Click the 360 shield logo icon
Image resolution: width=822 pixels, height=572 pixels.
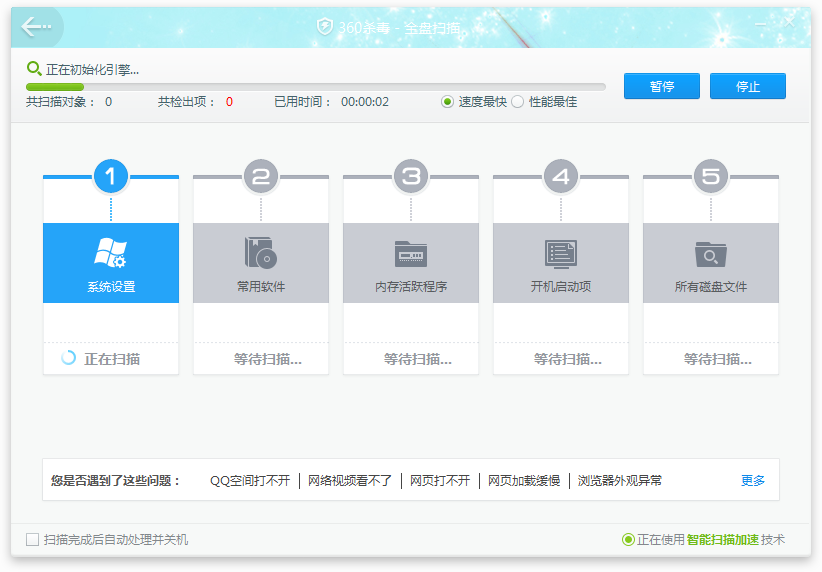[324, 27]
